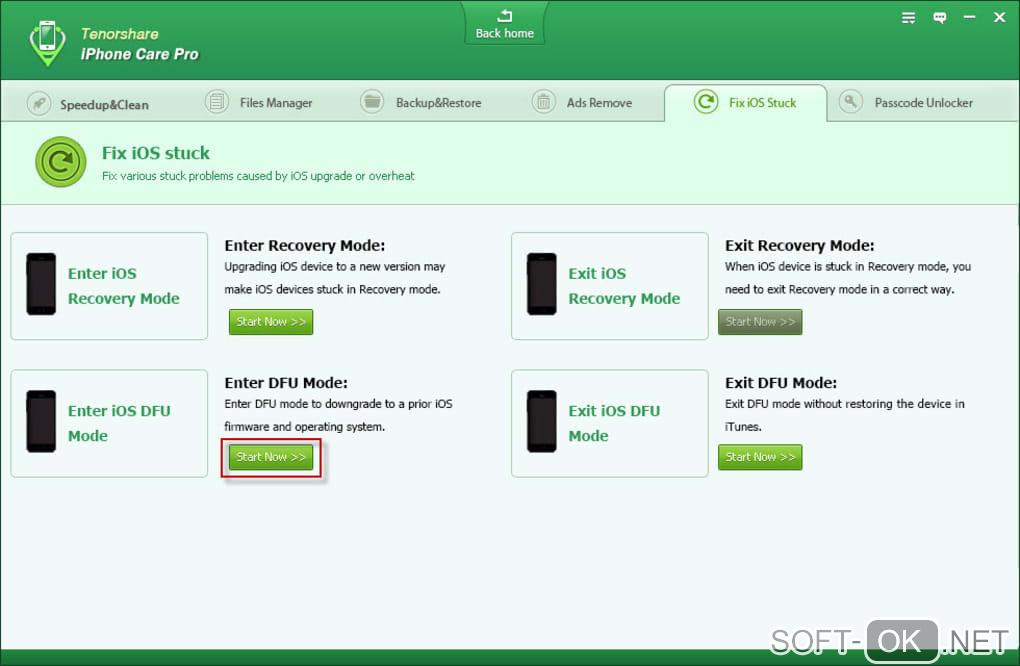Click phone image in Exit iOS DFU Mode card
Viewport: 1020px width, 666px height.
pyautogui.click(x=542, y=421)
